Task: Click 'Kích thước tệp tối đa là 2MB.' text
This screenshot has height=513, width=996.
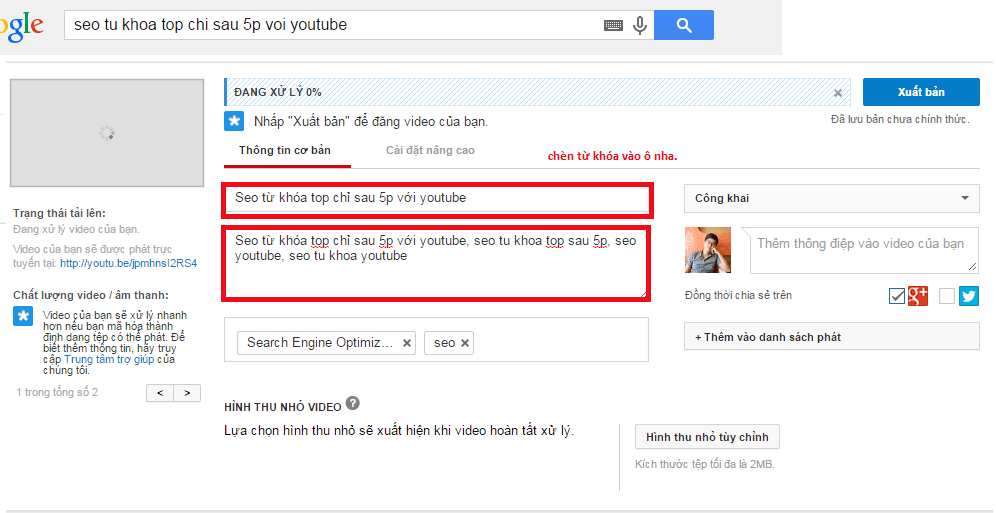Action: 705,464
